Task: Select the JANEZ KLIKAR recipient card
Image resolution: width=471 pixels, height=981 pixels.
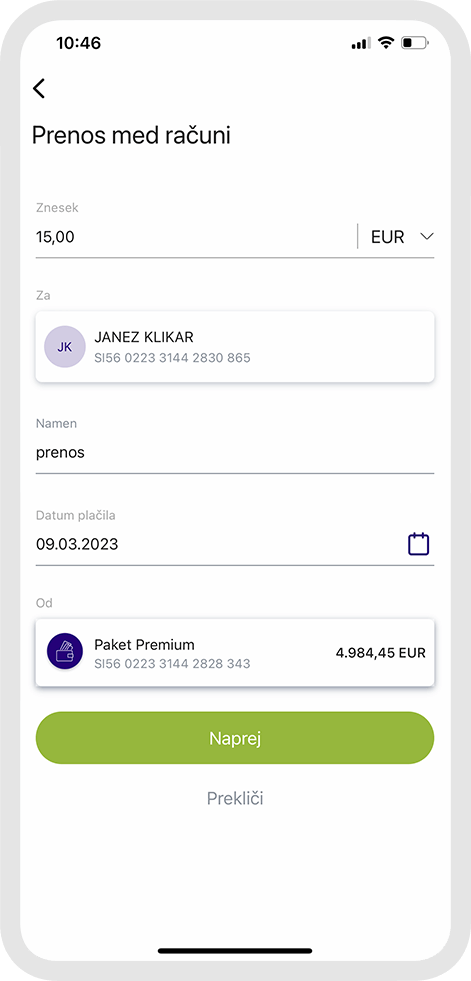Action: (x=235, y=347)
